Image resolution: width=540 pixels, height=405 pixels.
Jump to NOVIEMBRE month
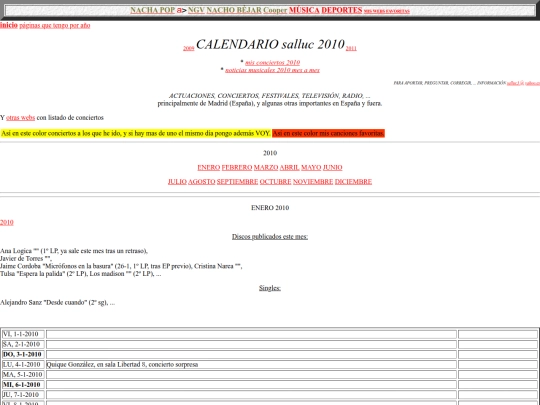(x=313, y=181)
